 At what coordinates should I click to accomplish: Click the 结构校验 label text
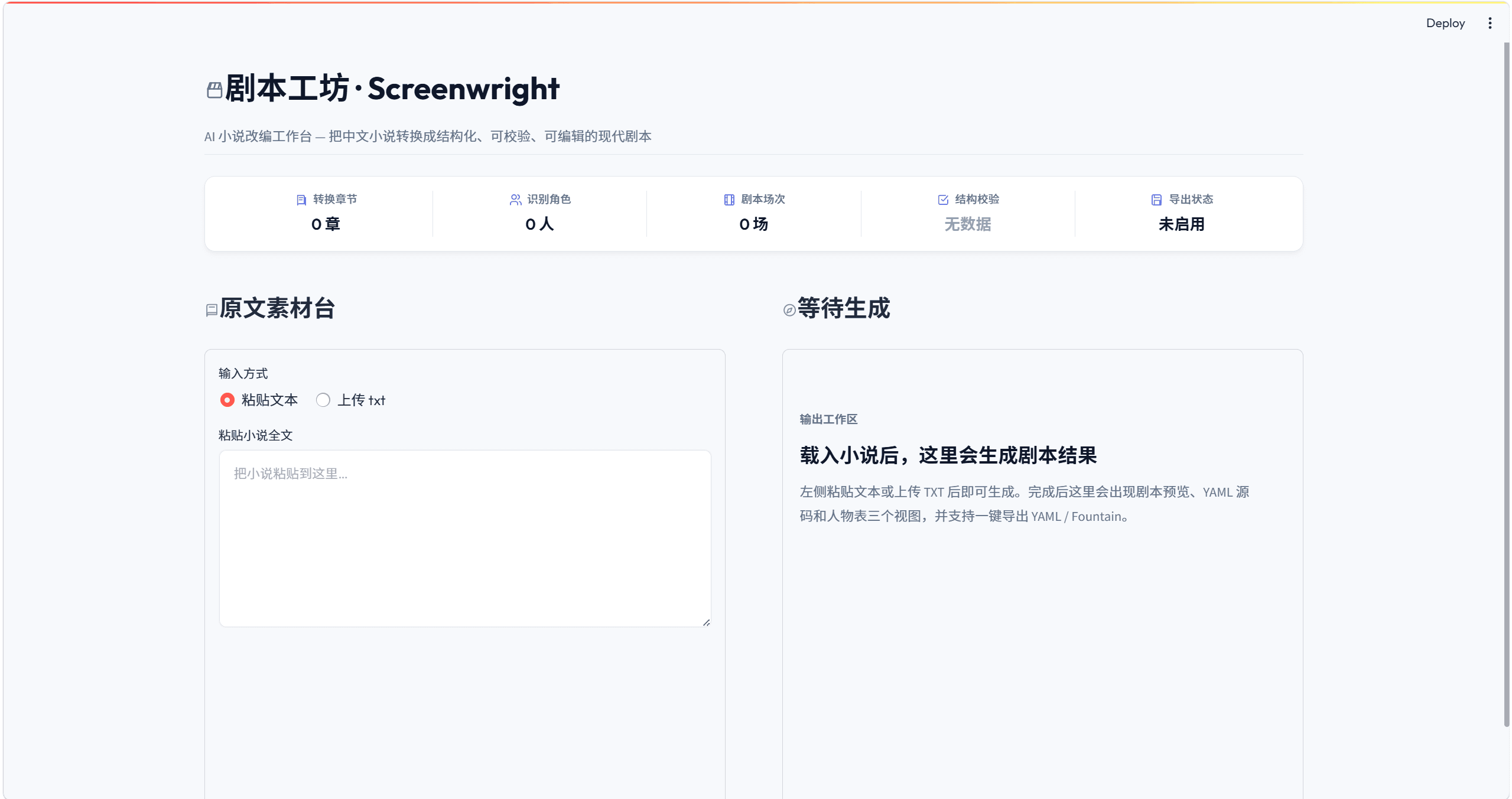pos(977,199)
